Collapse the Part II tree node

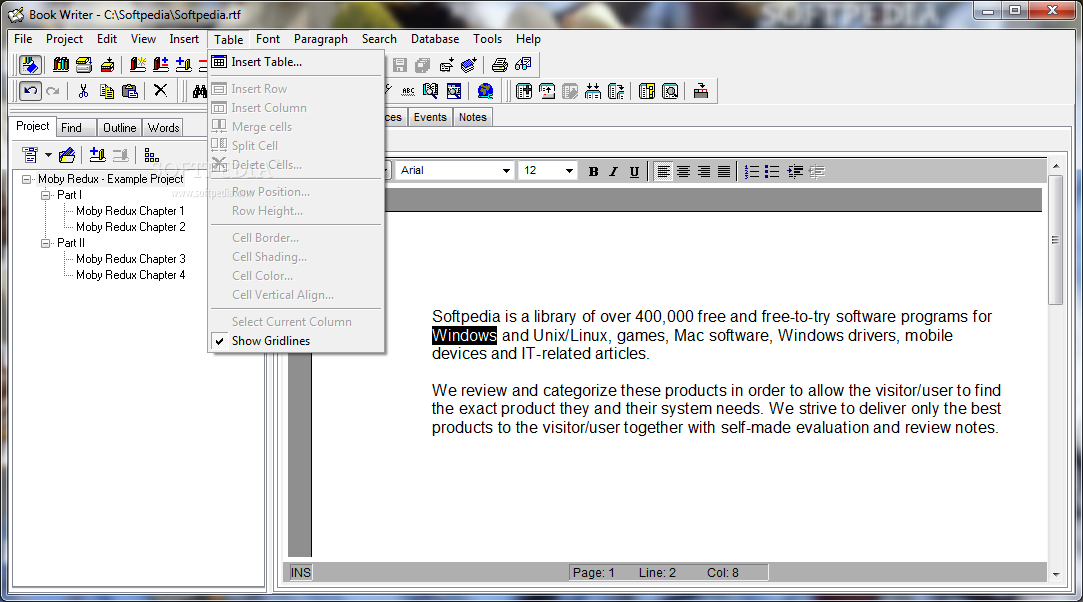click(x=46, y=243)
